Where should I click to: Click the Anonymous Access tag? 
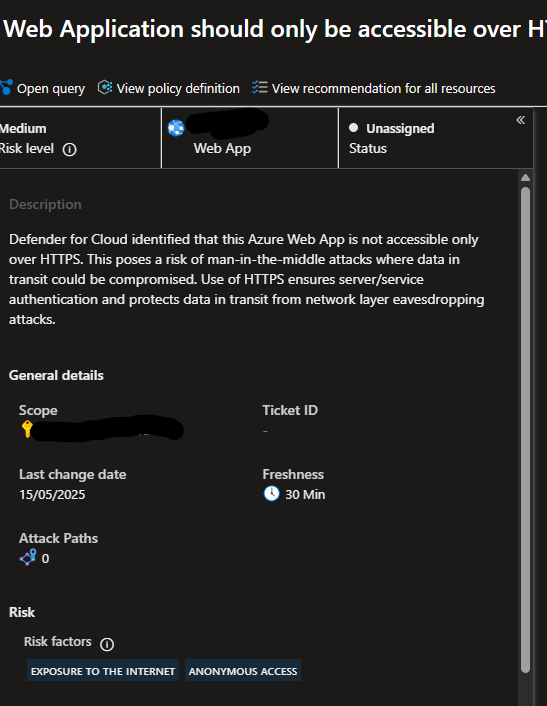[x=243, y=670]
